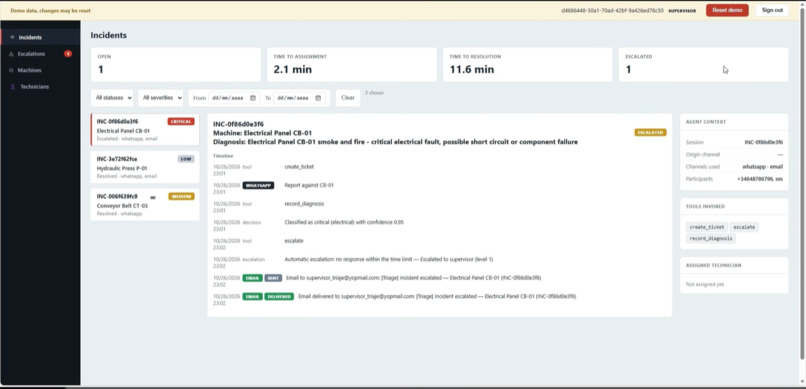Select incident INC-3e72f62fce Hydraulic Press card

coord(145,167)
